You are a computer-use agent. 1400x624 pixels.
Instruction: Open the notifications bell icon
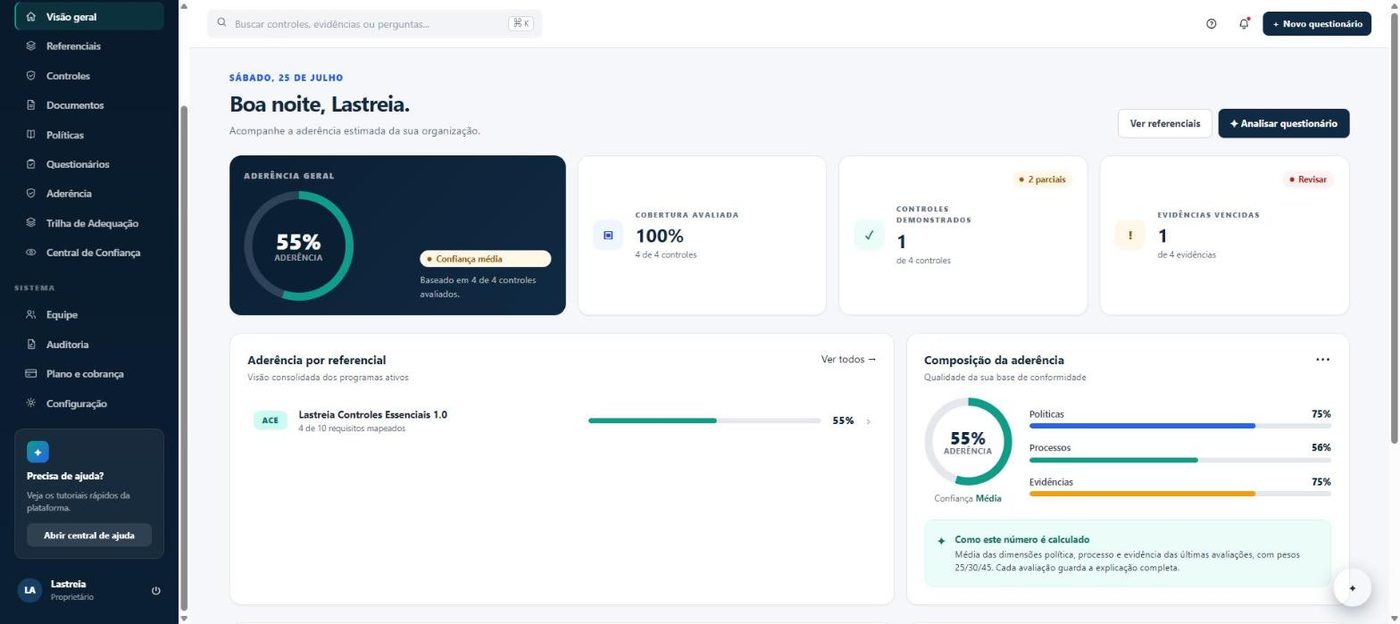point(1244,24)
